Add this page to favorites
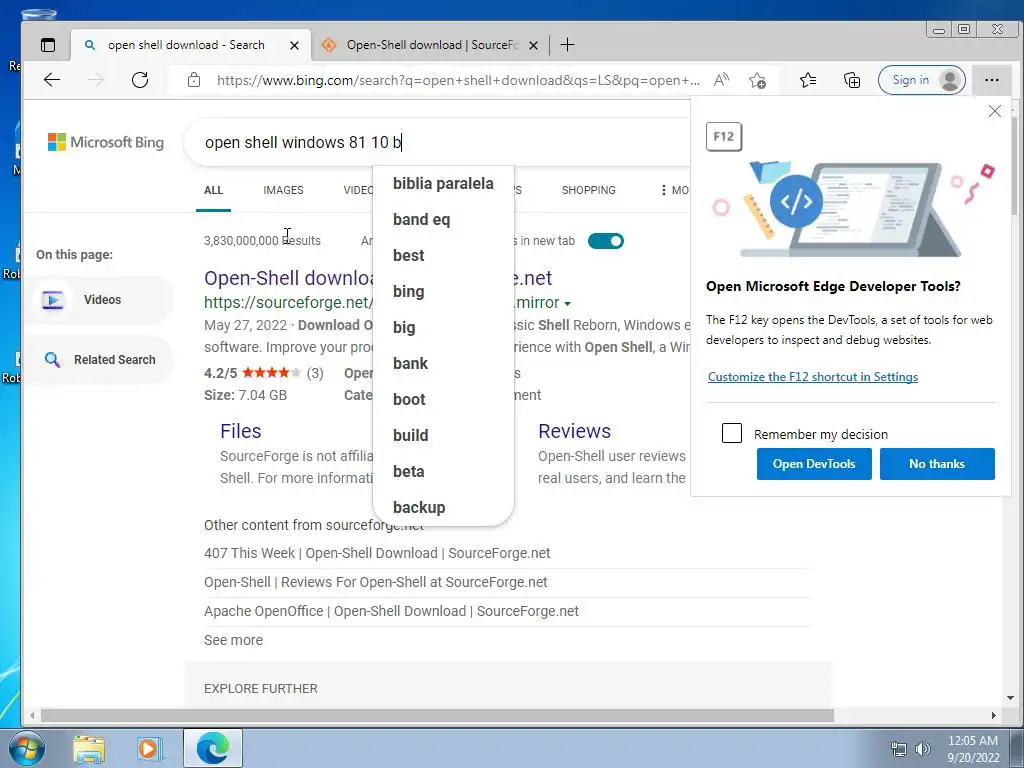This screenshot has height=768, width=1024. (x=758, y=80)
